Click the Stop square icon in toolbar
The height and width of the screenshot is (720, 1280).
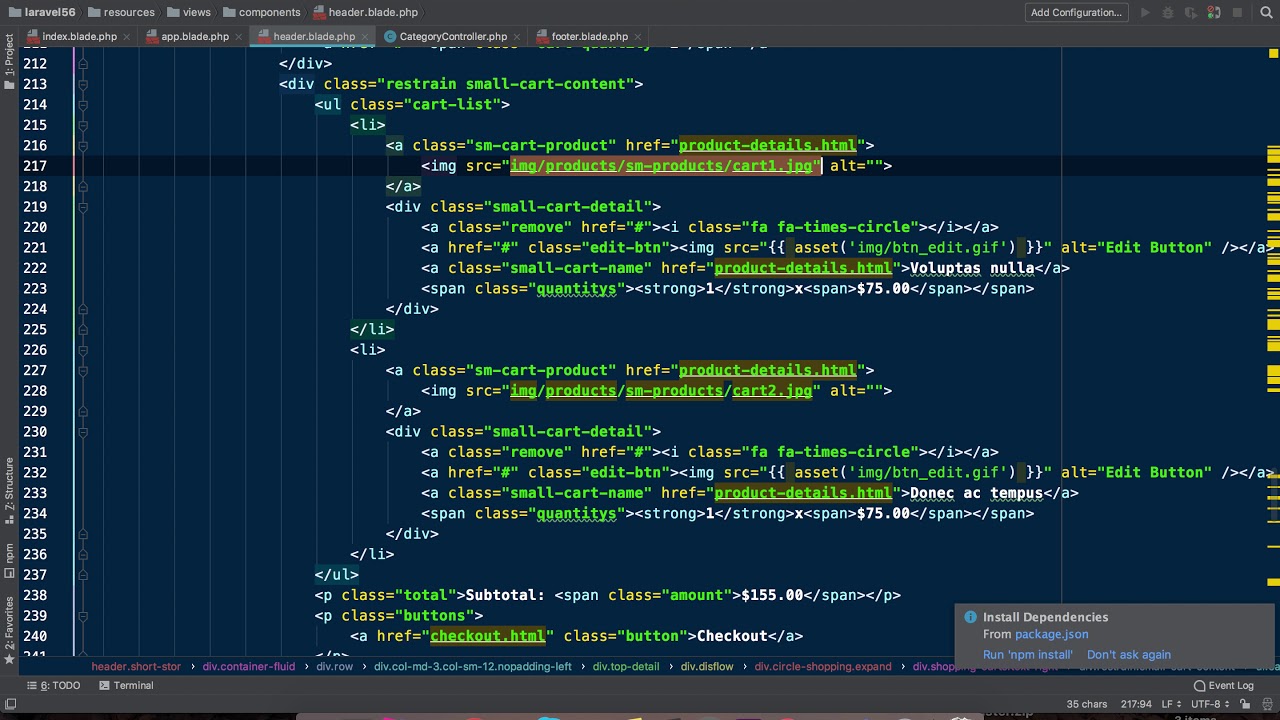(x=1237, y=13)
